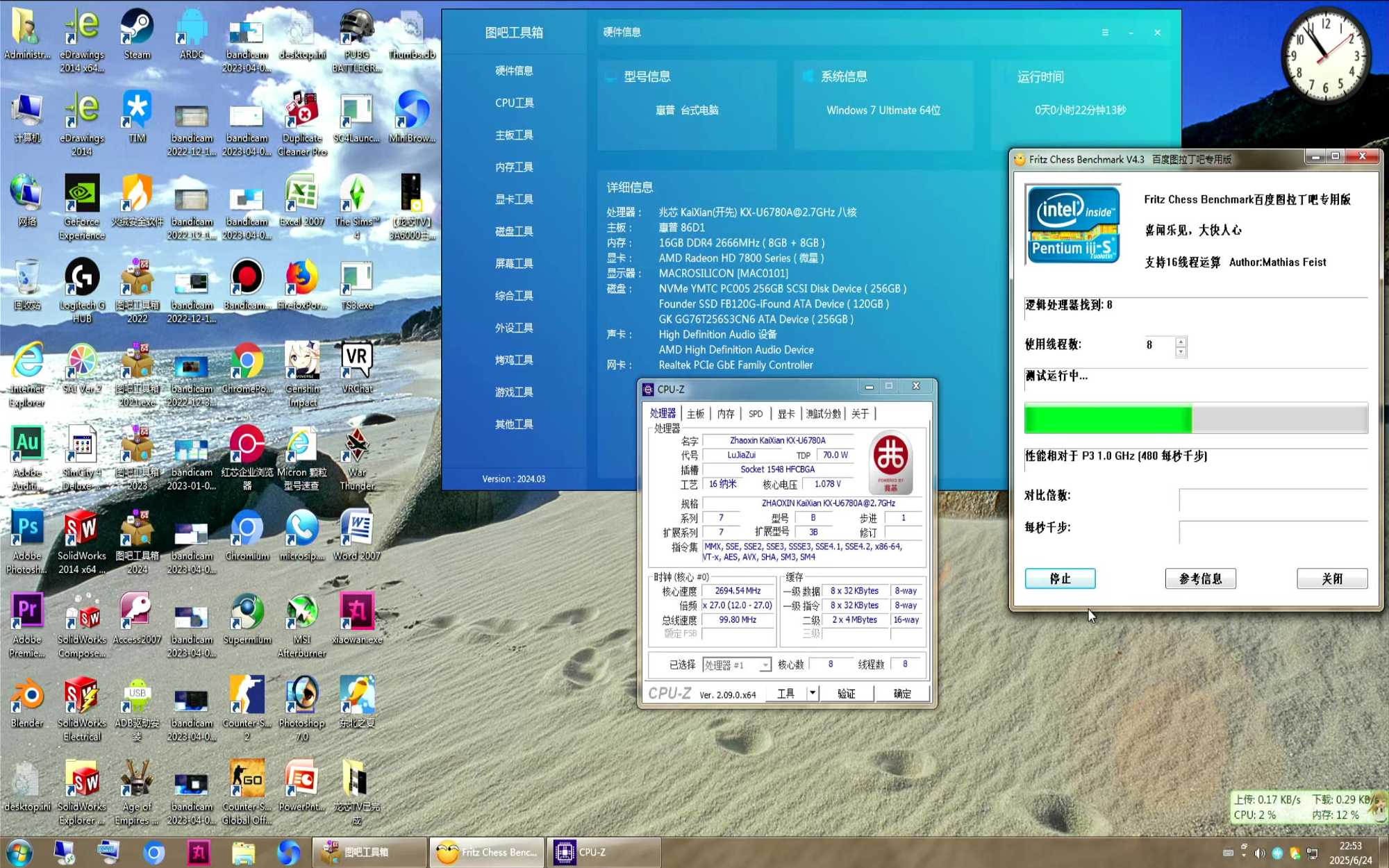Switch to CPU-Z 关于 tab

(x=860, y=414)
